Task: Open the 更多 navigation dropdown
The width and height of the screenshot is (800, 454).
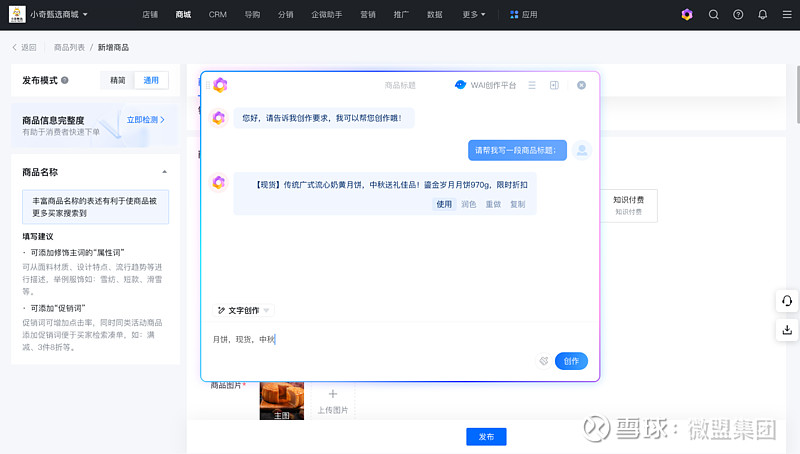Action: point(475,15)
